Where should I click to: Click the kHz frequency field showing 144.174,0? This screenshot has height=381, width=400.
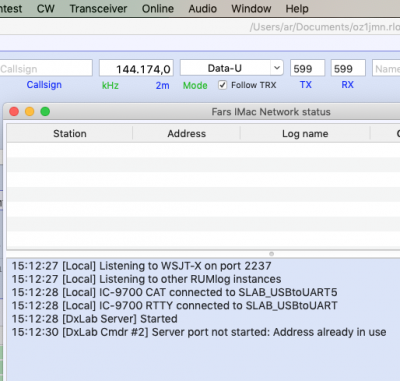pos(136,68)
